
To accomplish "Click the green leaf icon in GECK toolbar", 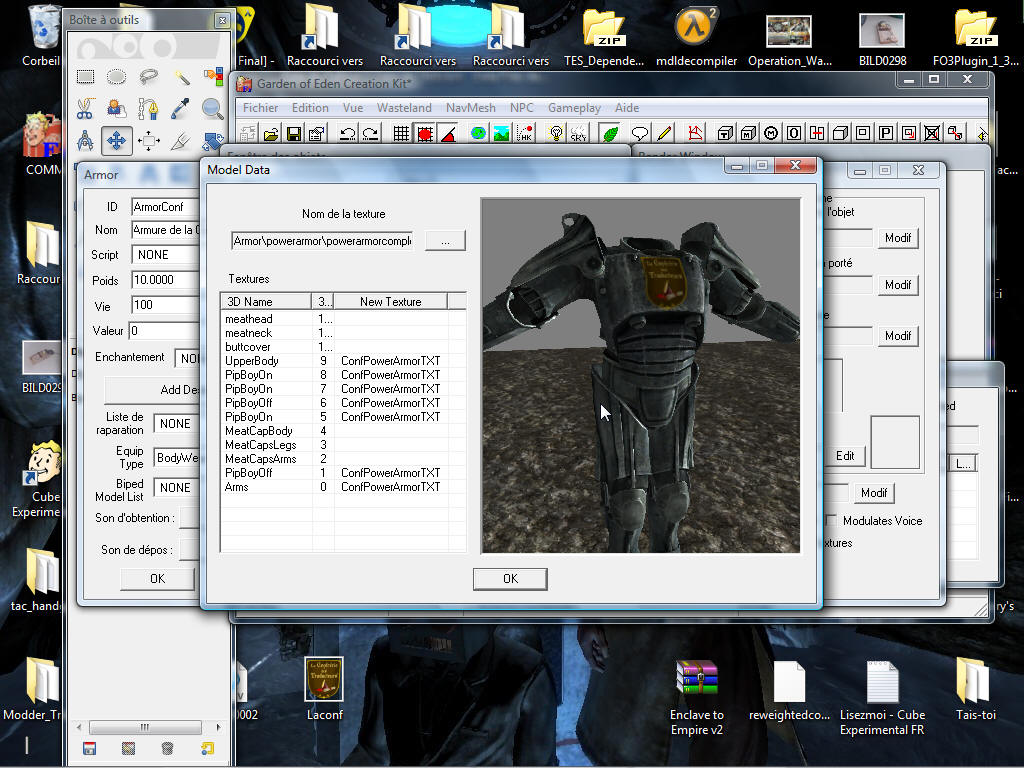I will click(610, 134).
